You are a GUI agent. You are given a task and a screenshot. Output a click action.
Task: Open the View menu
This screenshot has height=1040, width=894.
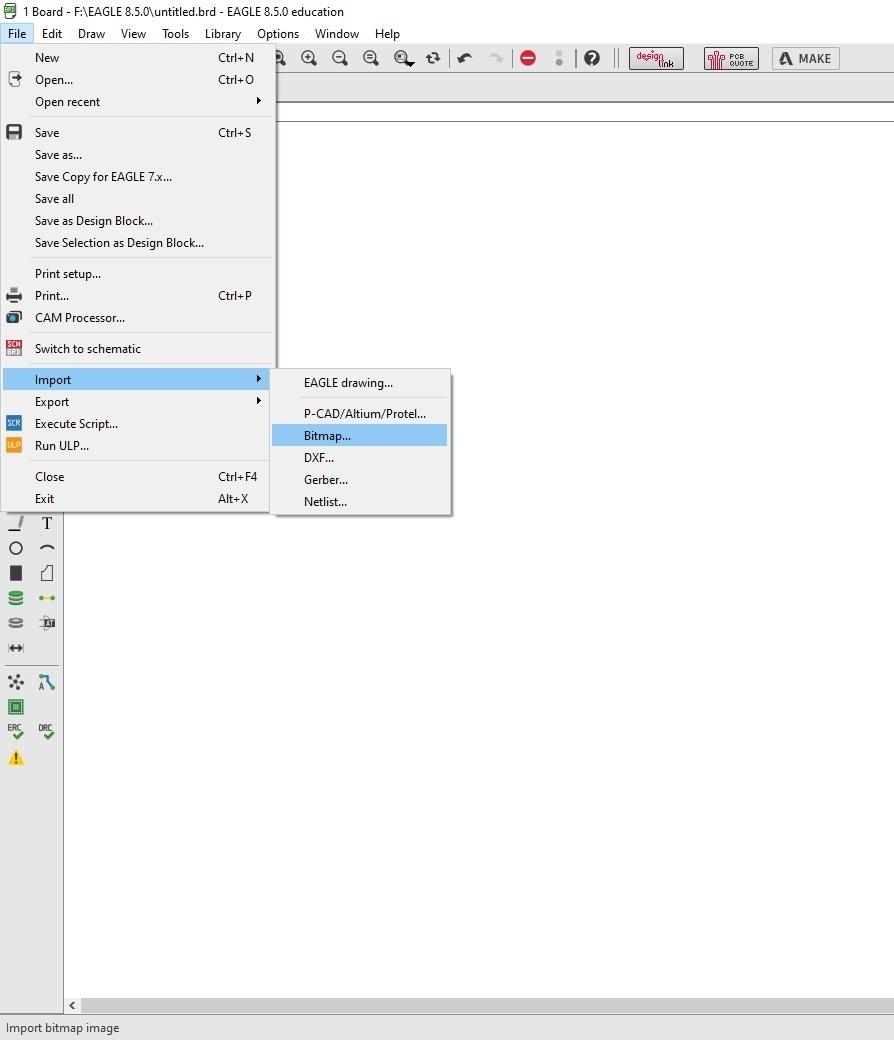[x=133, y=34]
